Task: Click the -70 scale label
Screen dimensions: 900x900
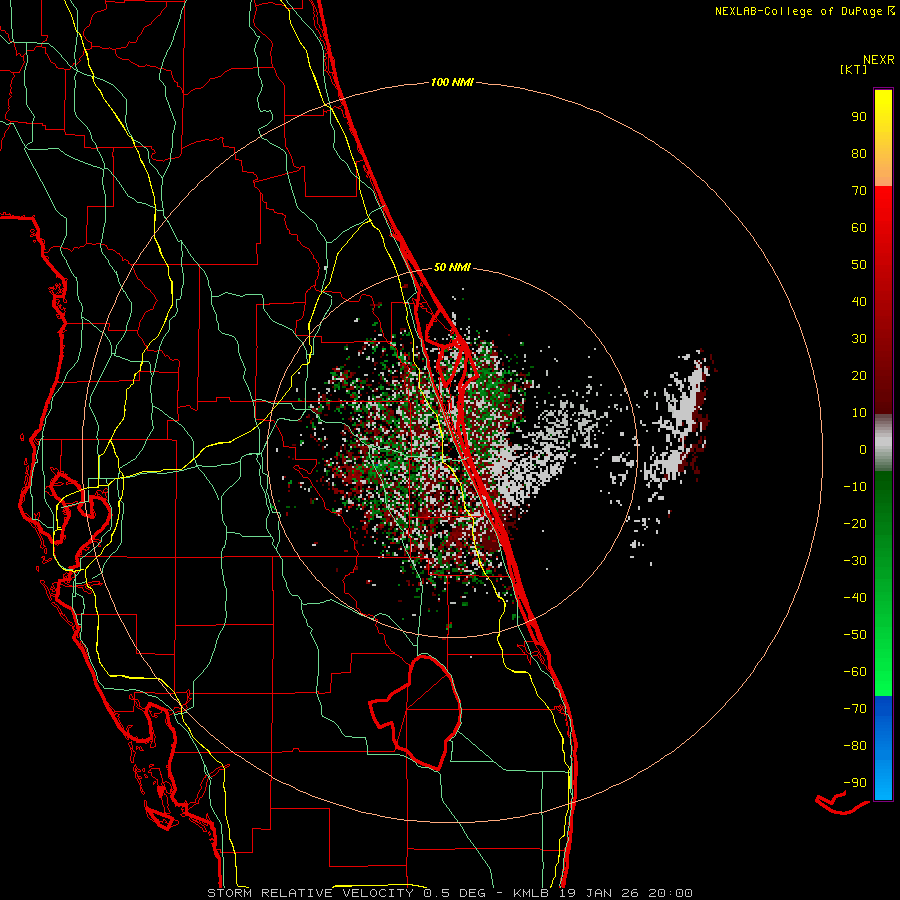Action: click(855, 709)
